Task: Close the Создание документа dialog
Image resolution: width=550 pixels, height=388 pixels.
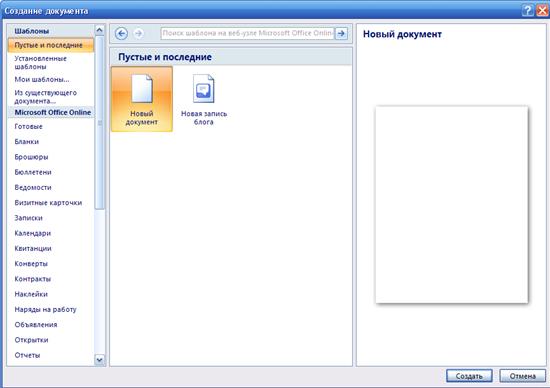Action: (x=542, y=11)
